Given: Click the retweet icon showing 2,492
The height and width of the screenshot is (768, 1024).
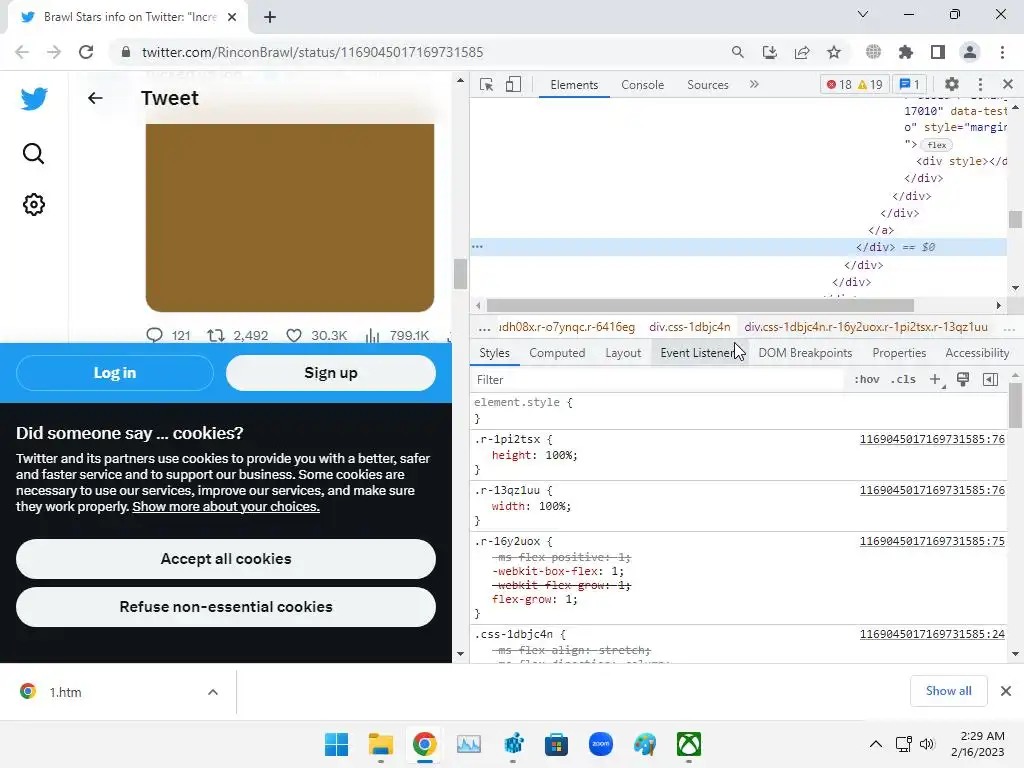Looking at the screenshot, I should coord(216,335).
